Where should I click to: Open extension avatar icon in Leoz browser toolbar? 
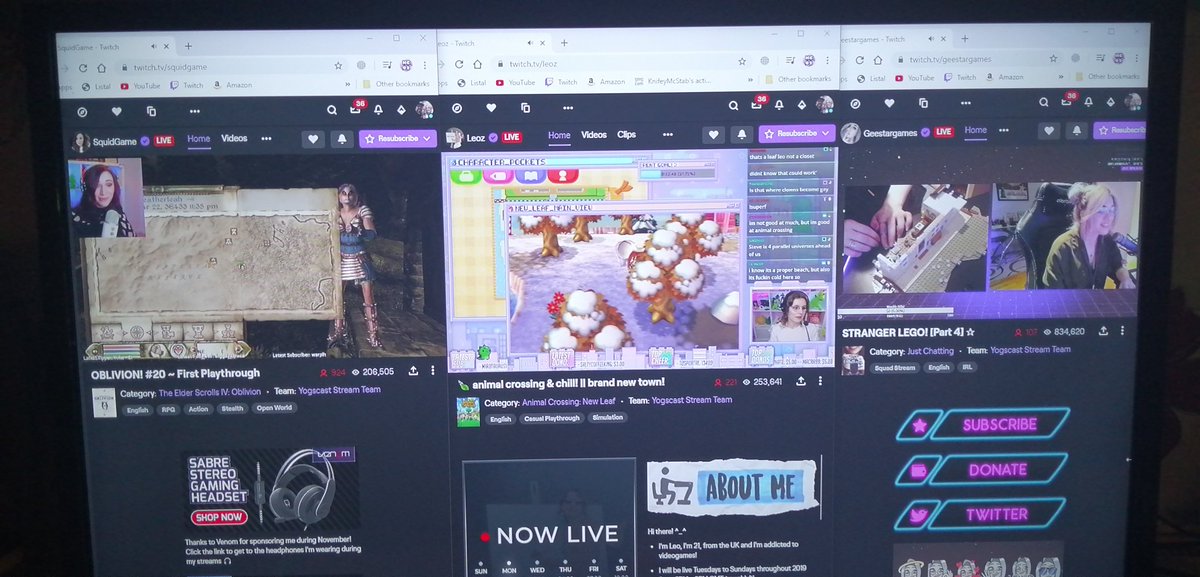tap(808, 61)
